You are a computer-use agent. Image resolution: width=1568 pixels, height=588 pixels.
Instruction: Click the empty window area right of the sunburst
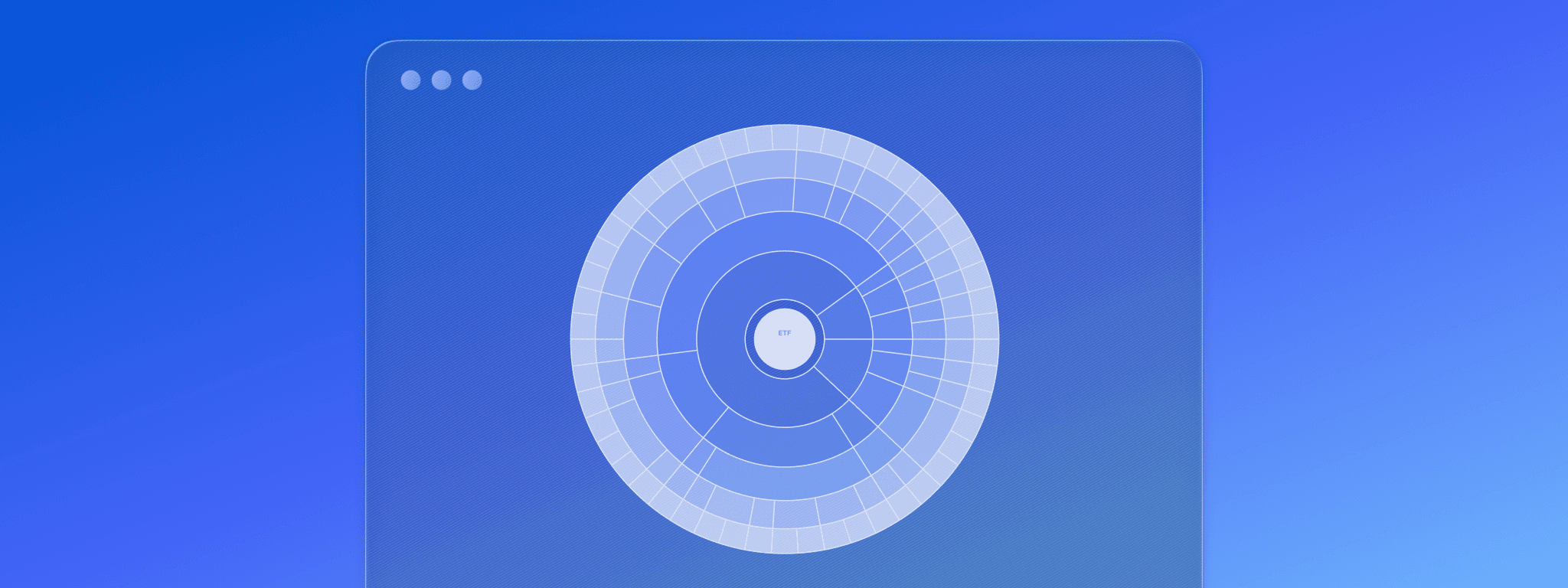(1102, 337)
